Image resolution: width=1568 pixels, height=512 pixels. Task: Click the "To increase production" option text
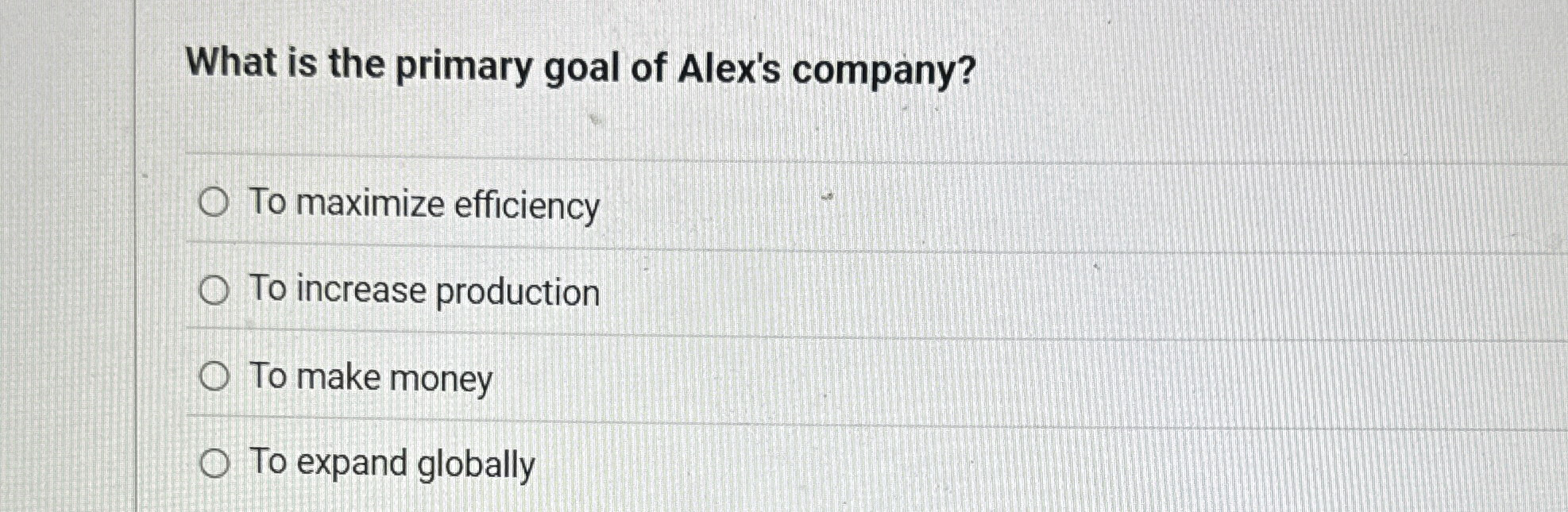(424, 291)
